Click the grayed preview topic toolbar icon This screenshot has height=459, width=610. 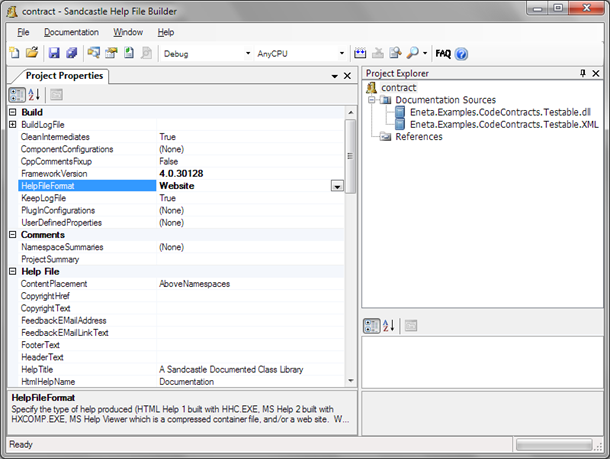coord(146,53)
